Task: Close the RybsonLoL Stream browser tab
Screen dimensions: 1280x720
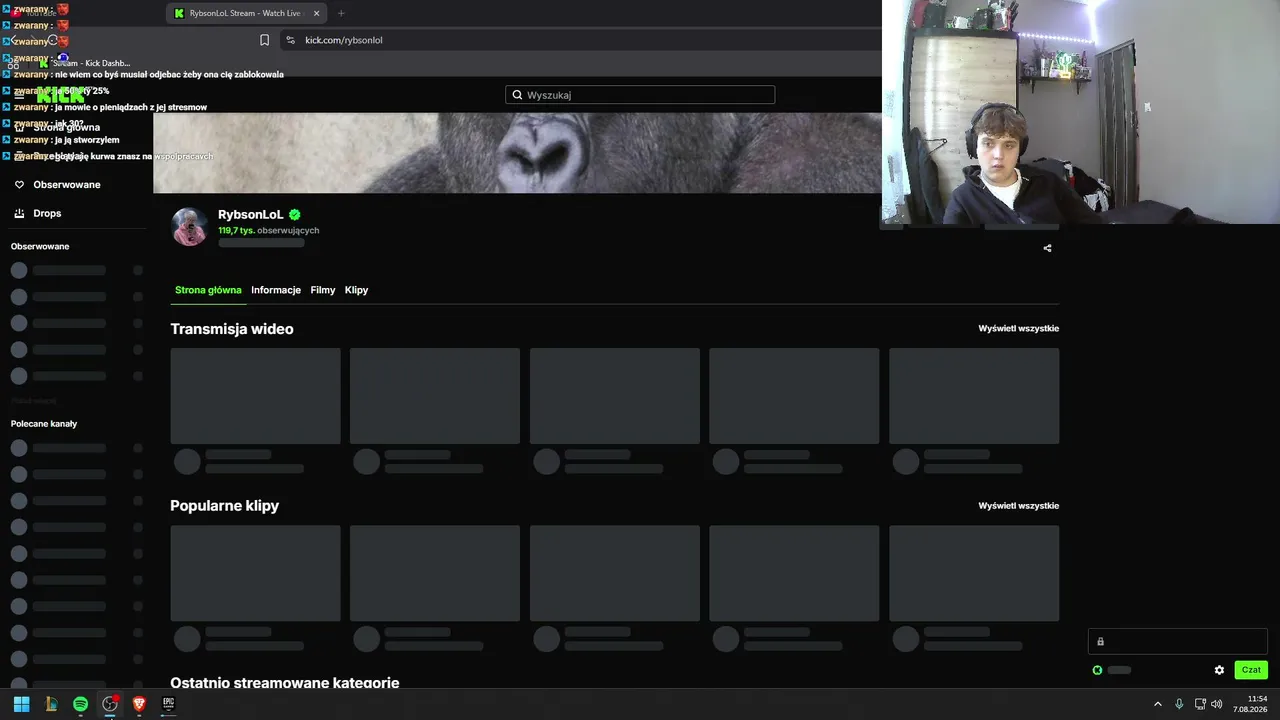Action: [317, 13]
